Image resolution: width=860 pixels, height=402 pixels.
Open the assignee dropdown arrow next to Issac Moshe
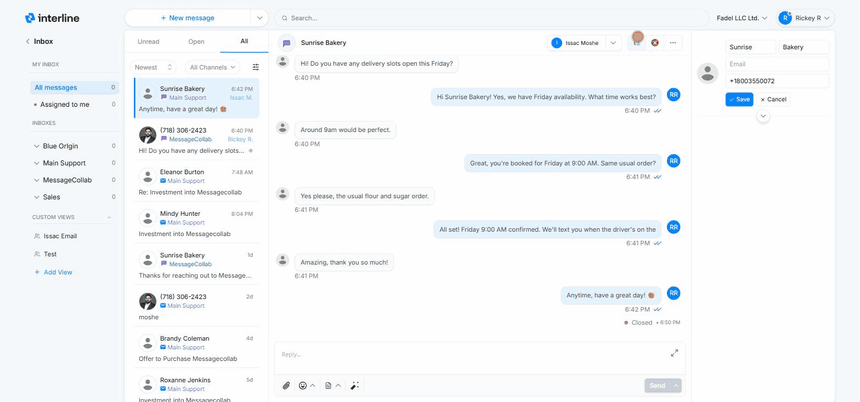[613, 43]
